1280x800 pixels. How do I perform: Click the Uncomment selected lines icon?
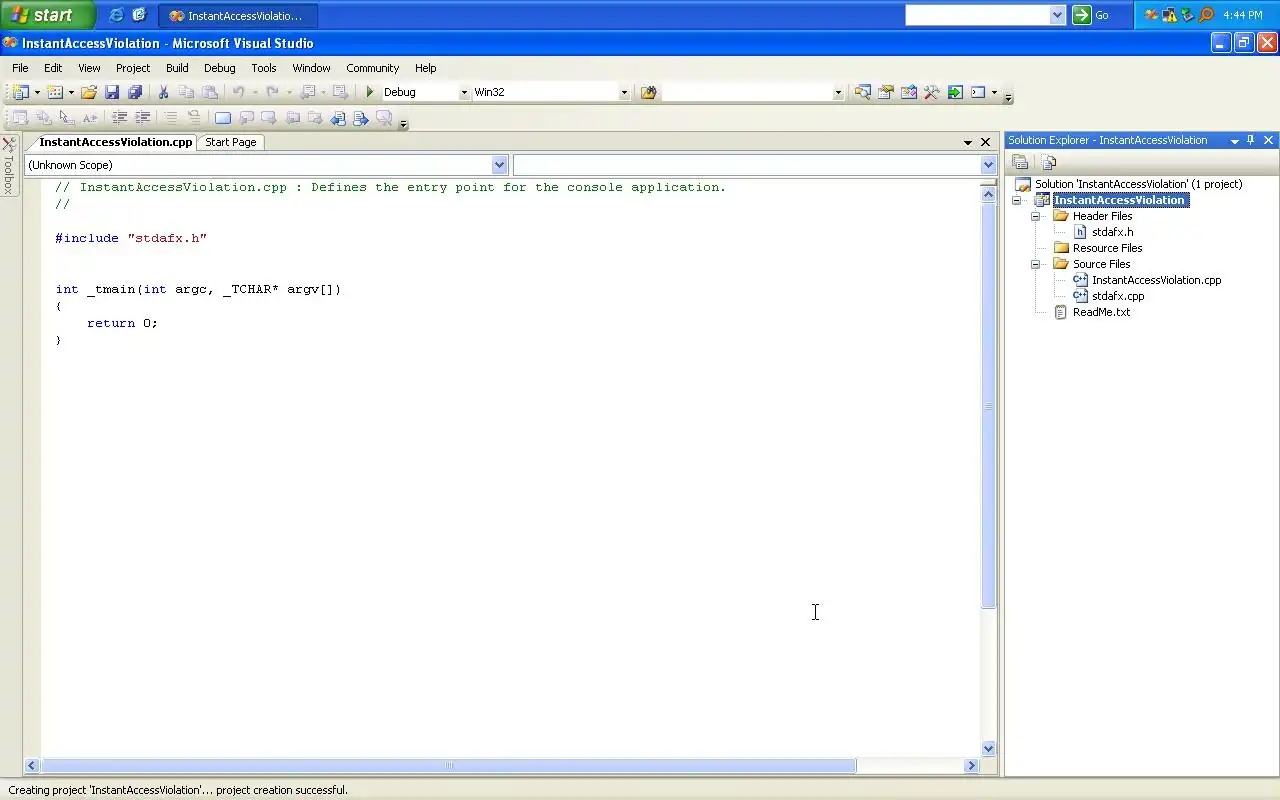click(194, 118)
